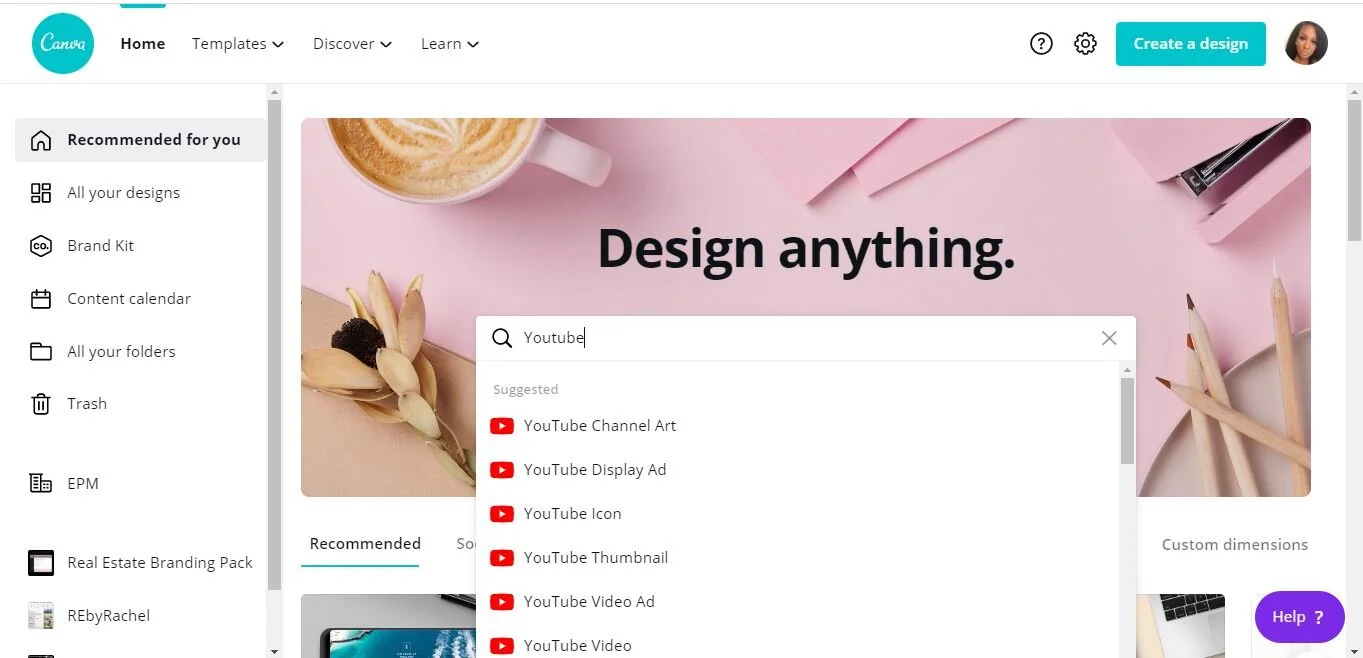Click YouTube logo beside Video Ad suggestion

coord(502,602)
